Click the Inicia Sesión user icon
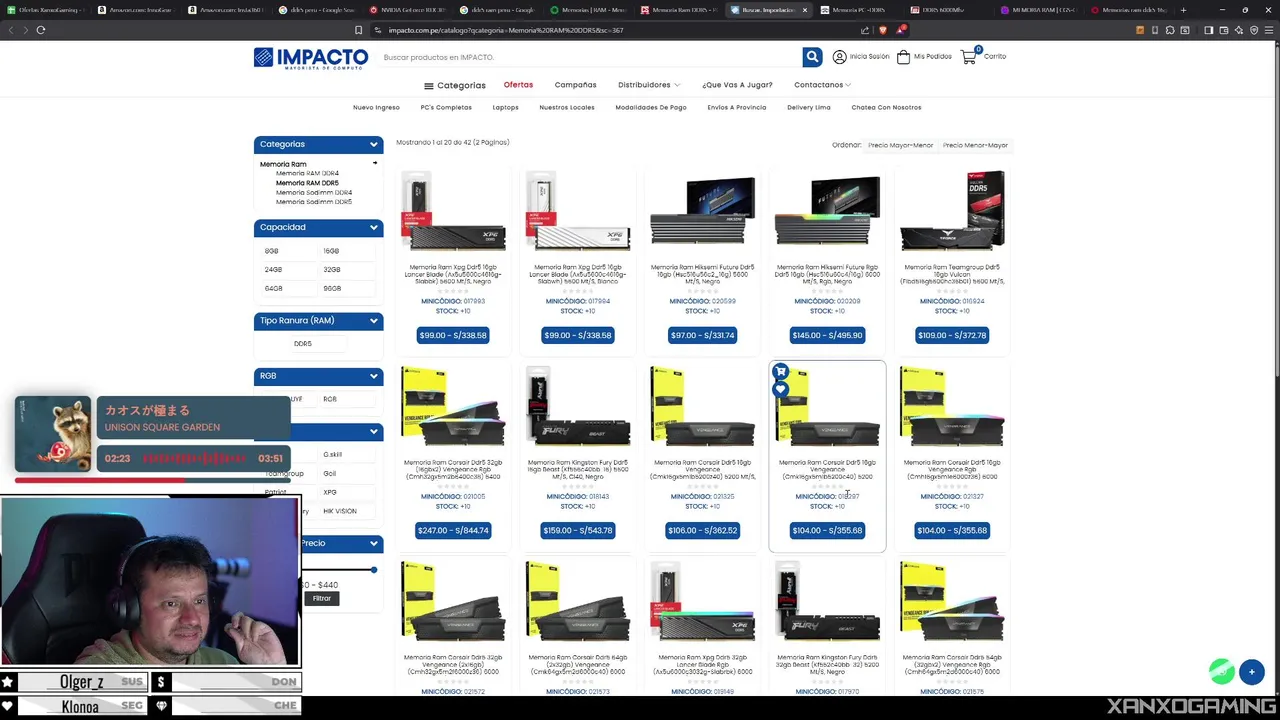This screenshot has width=1280, height=720. pyautogui.click(x=839, y=57)
